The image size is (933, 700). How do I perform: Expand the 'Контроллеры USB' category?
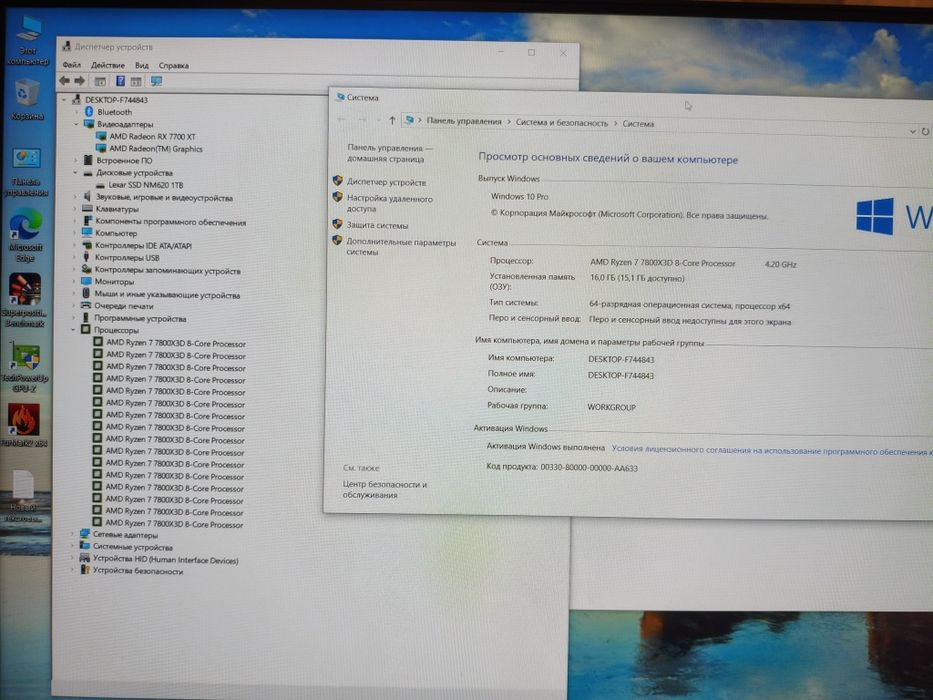(x=74, y=257)
